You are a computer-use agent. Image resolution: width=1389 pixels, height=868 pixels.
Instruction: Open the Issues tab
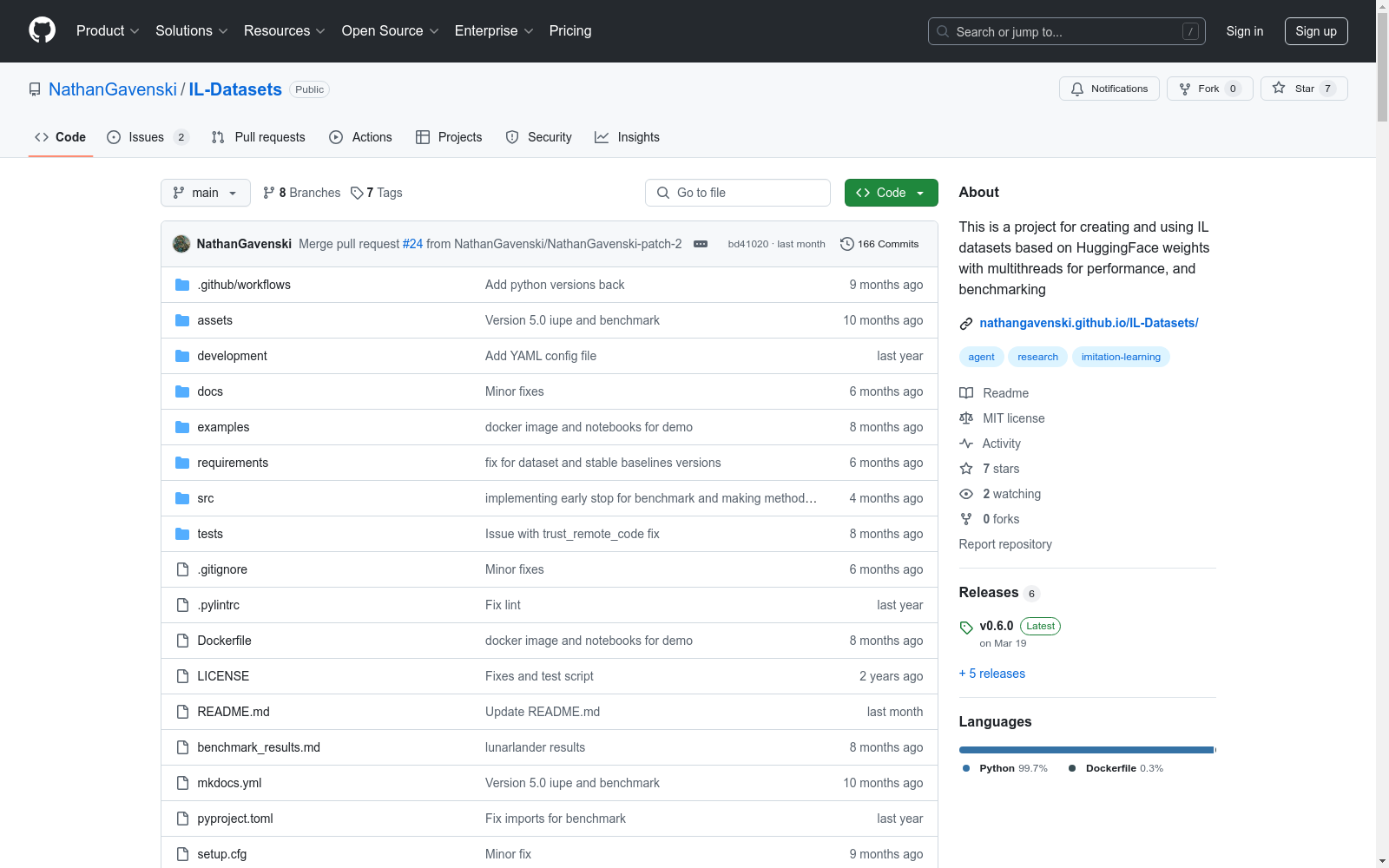click(148, 137)
